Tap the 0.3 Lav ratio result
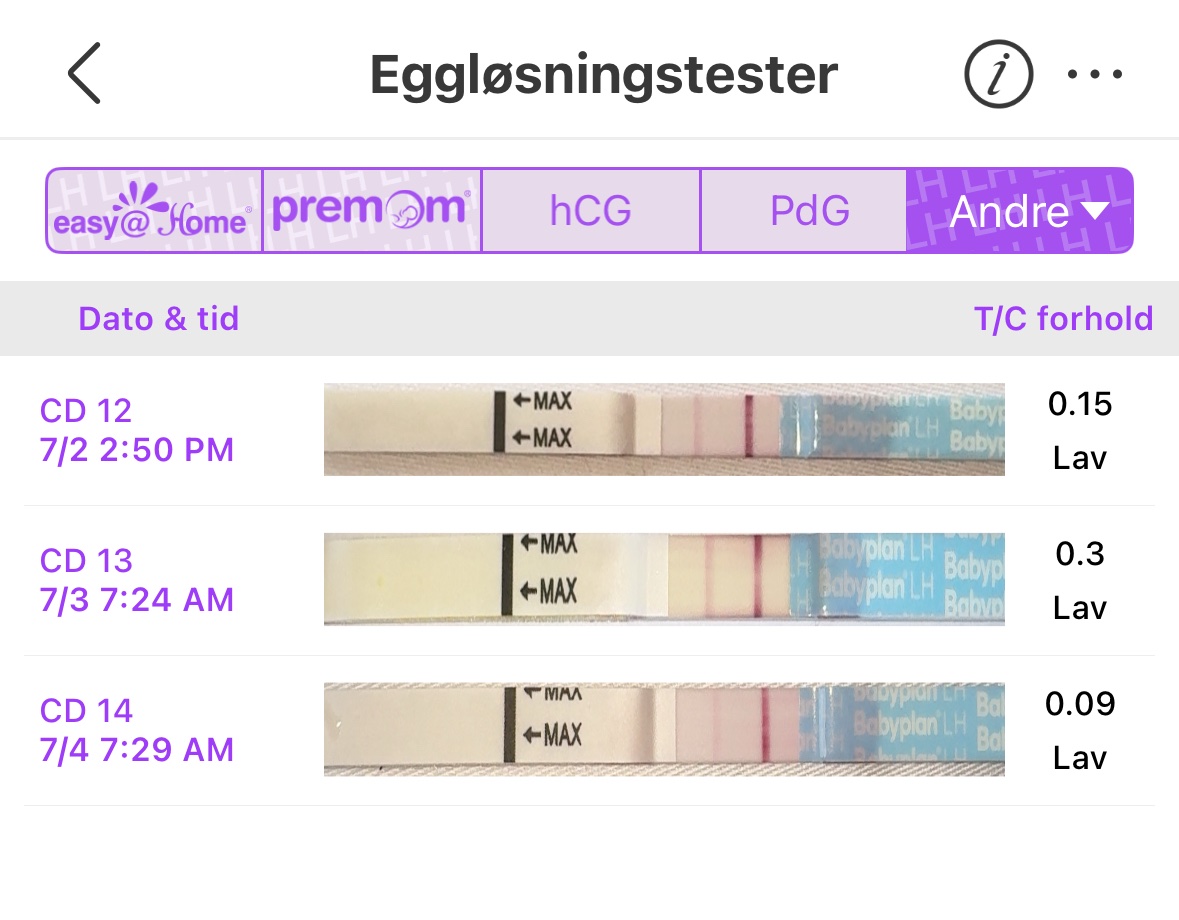 point(1080,581)
